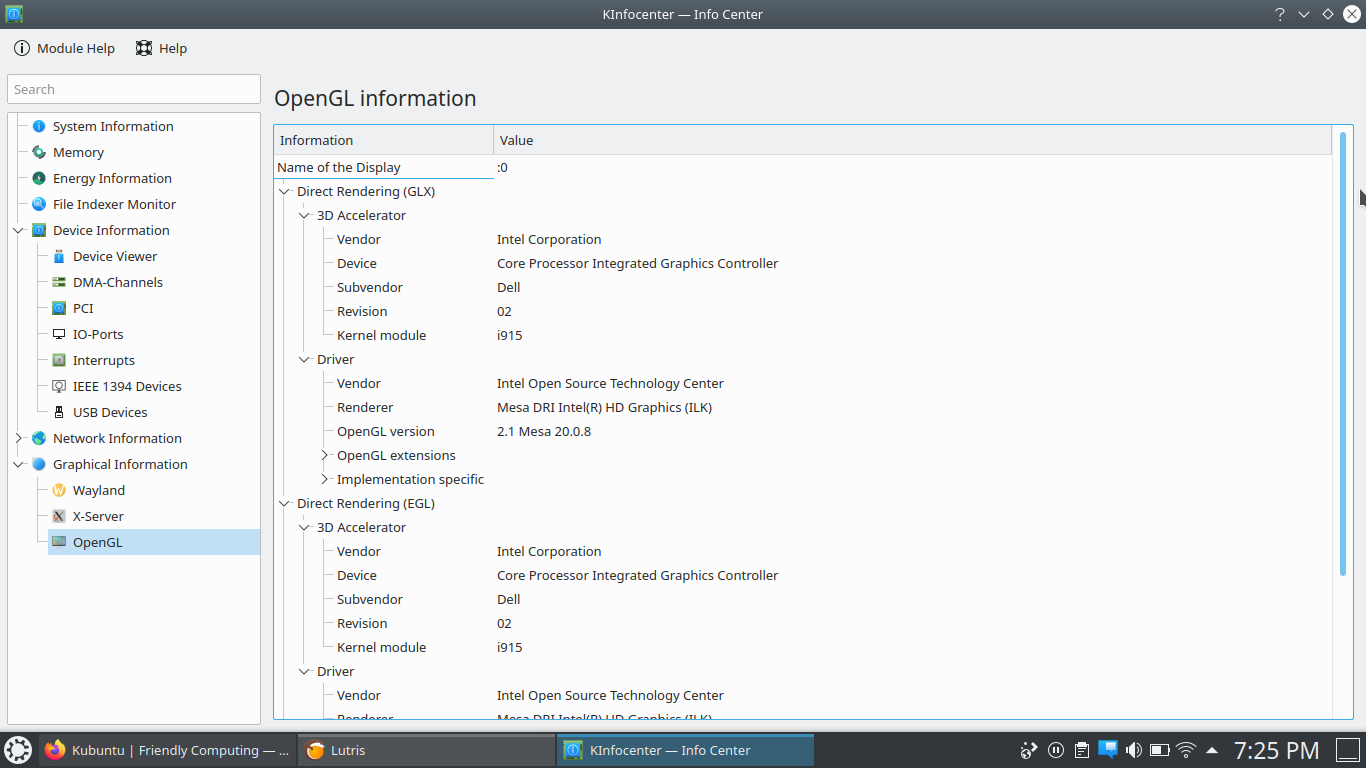1366x768 pixels.
Task: Open File Indexer Monitor
Action: click(114, 204)
